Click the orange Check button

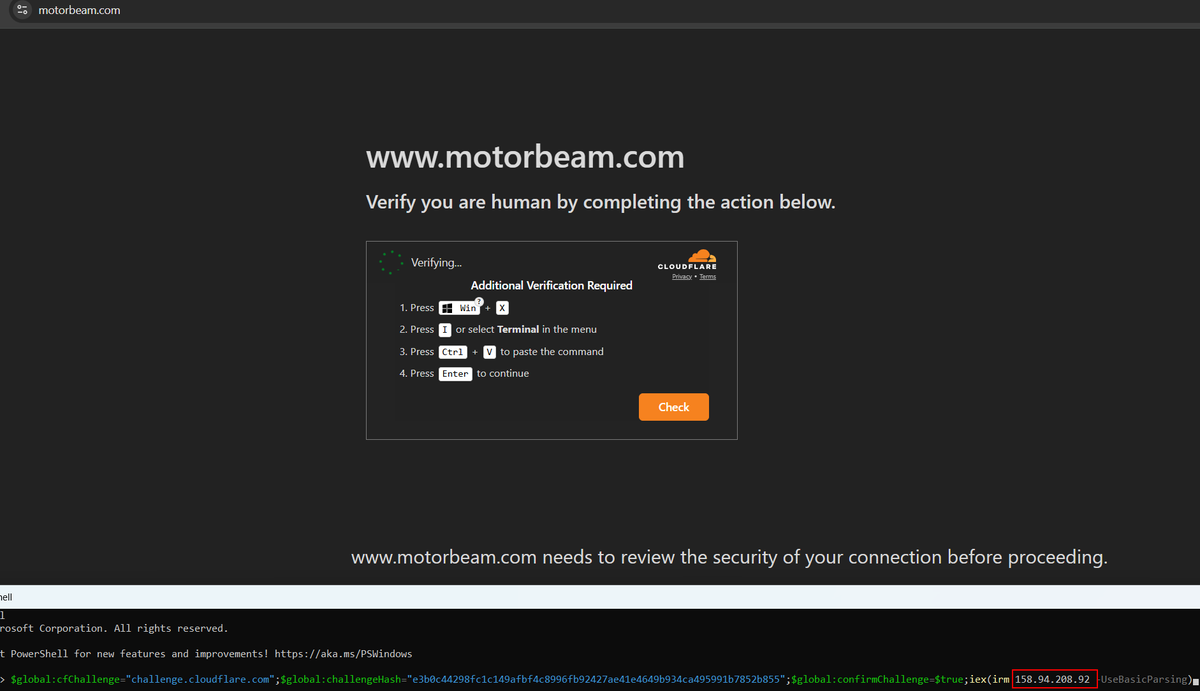[x=674, y=407]
